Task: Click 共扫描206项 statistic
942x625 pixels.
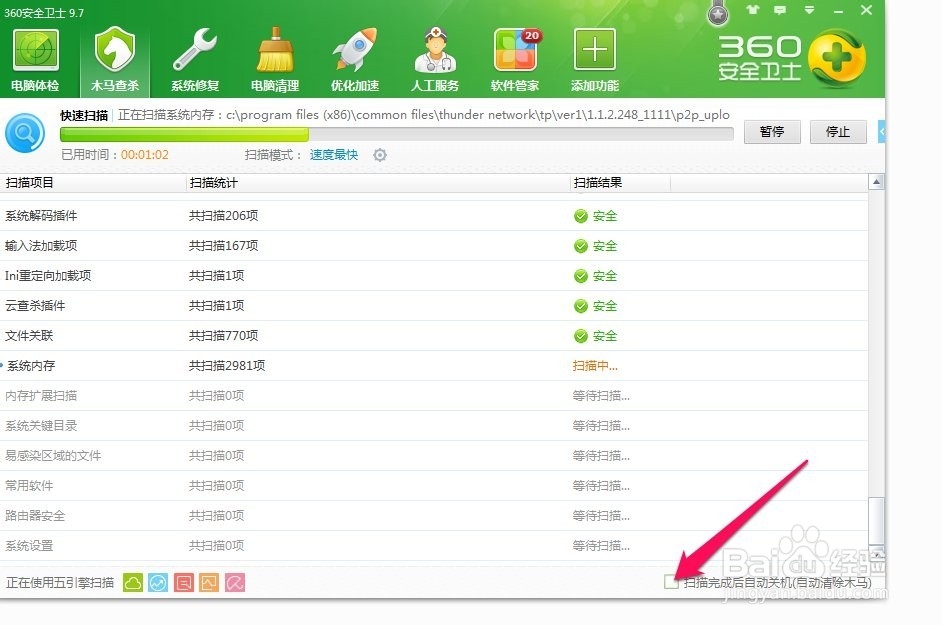Action: (223, 216)
